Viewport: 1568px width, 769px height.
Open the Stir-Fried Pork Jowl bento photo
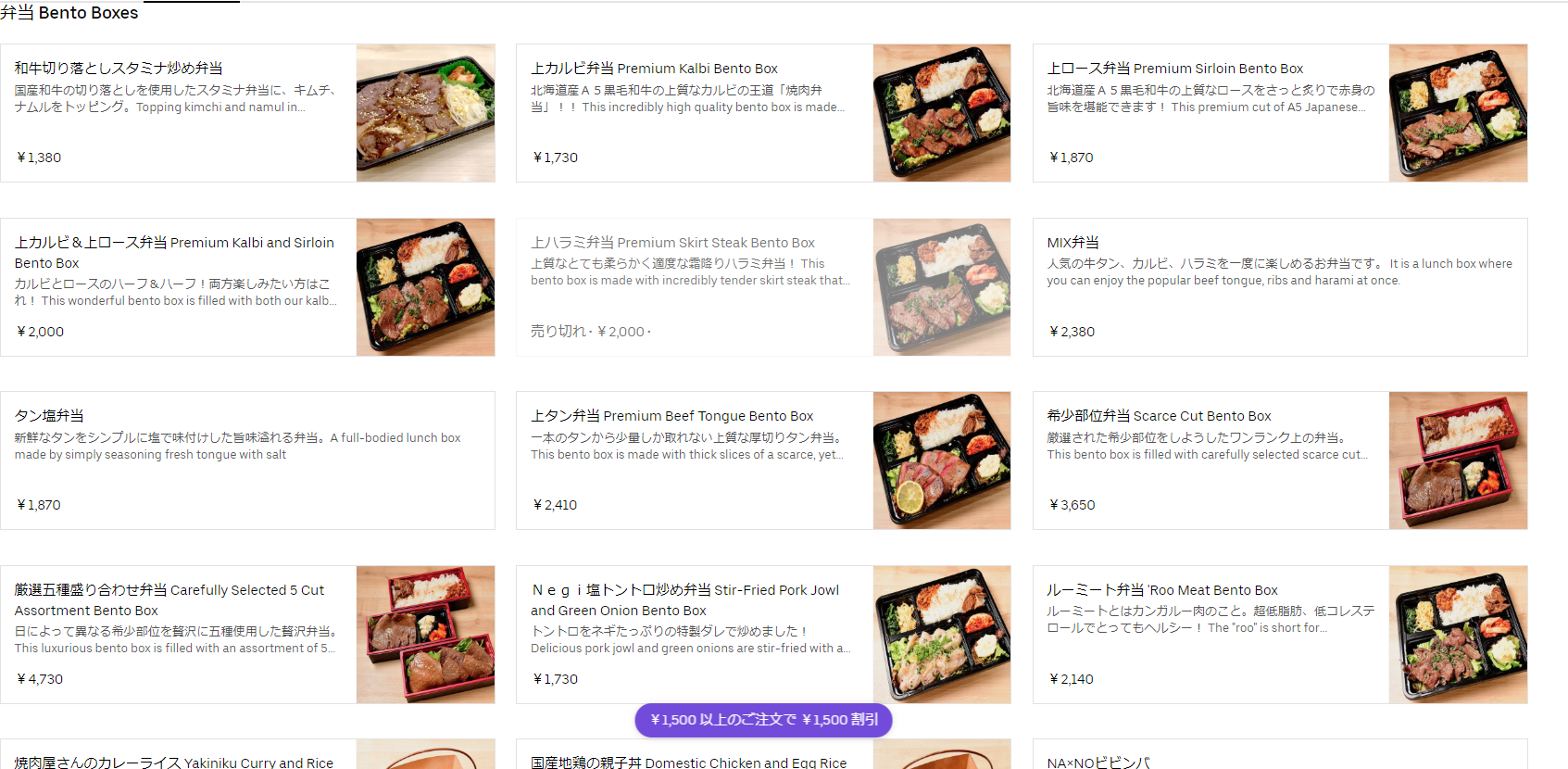point(942,635)
